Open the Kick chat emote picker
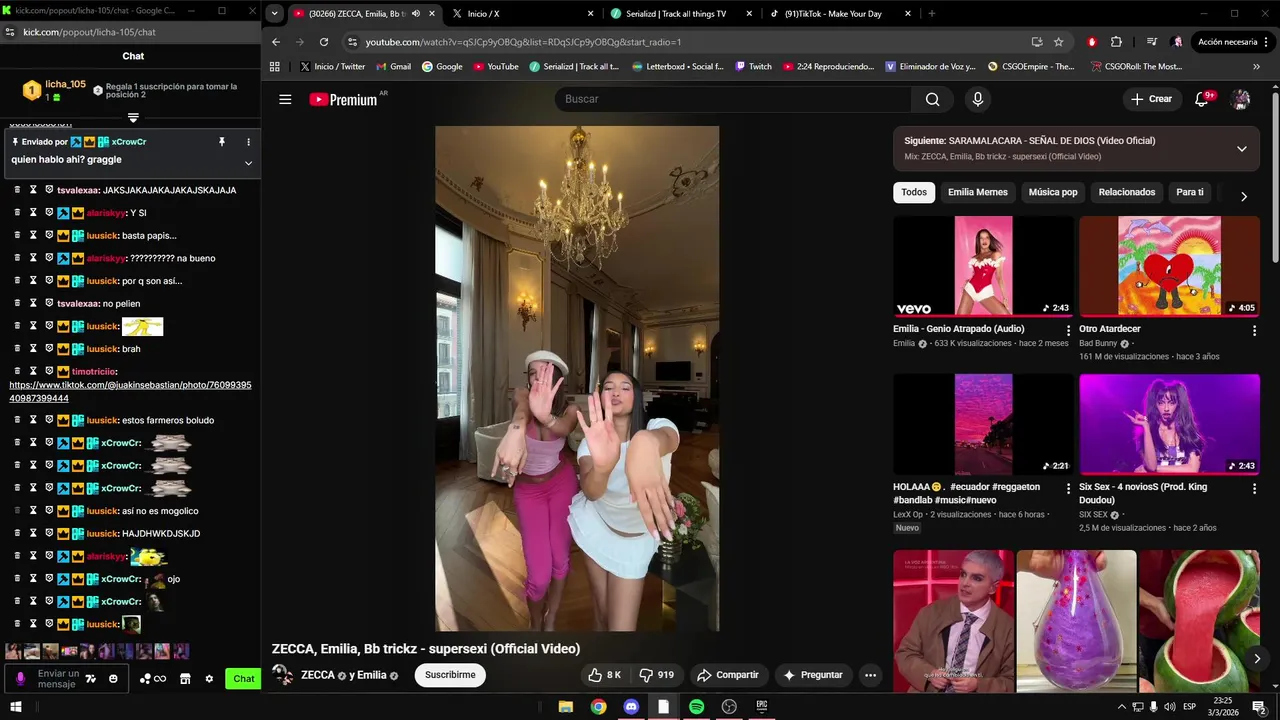The image size is (1280, 720). click(113, 679)
